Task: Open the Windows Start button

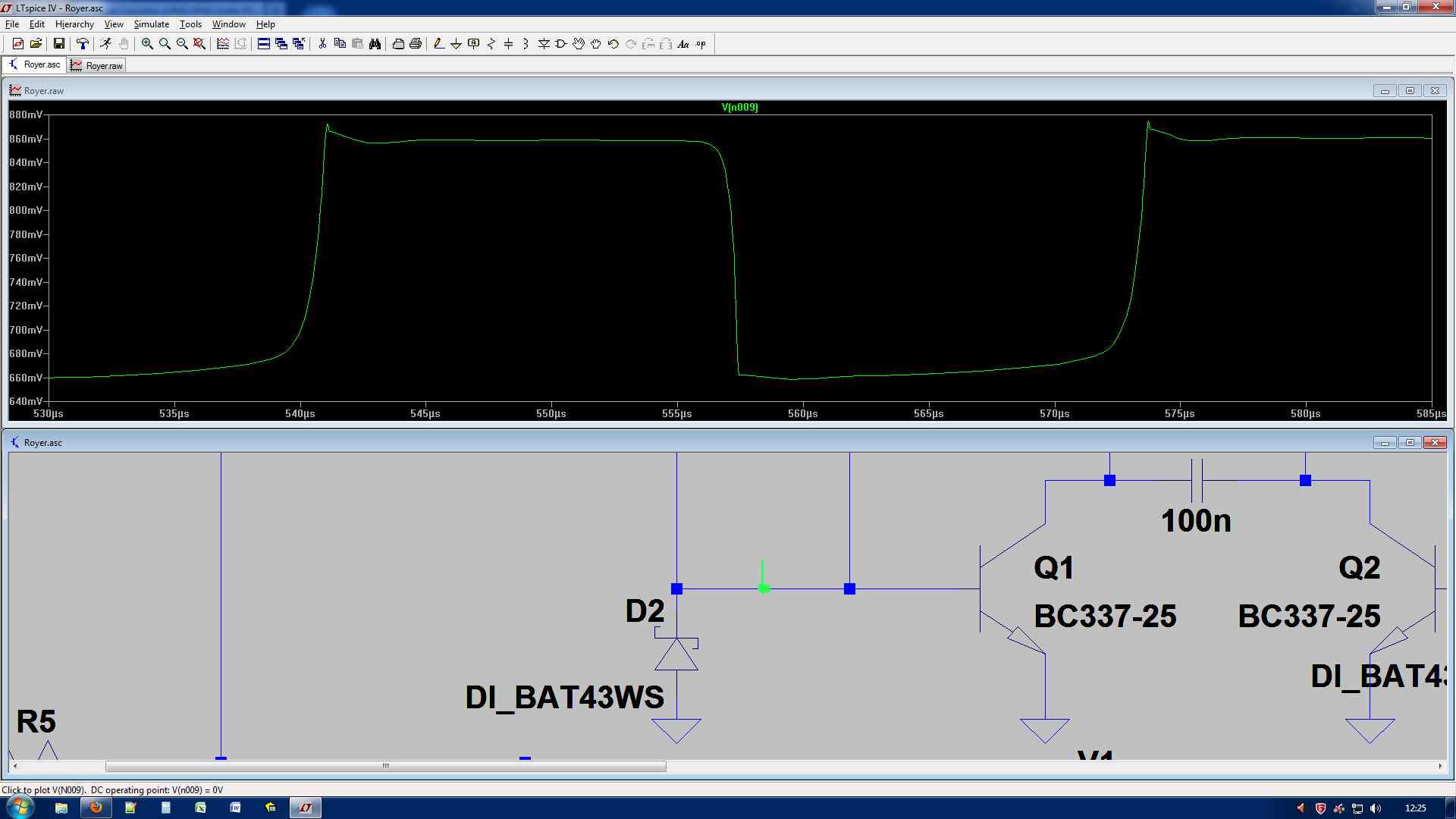Action: point(20,807)
